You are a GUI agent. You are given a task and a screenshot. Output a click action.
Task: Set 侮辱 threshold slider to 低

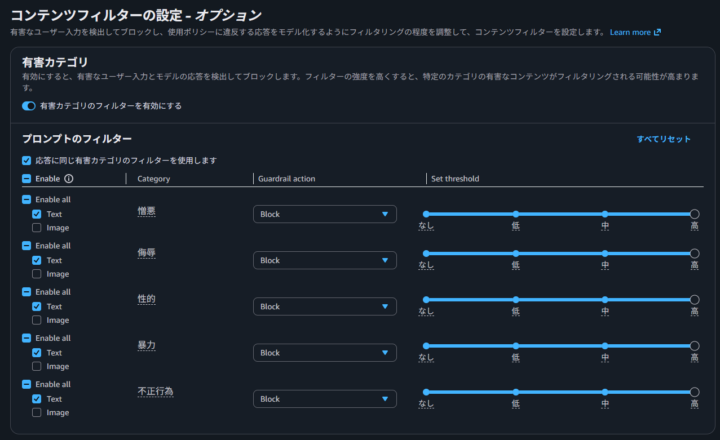[516, 253]
